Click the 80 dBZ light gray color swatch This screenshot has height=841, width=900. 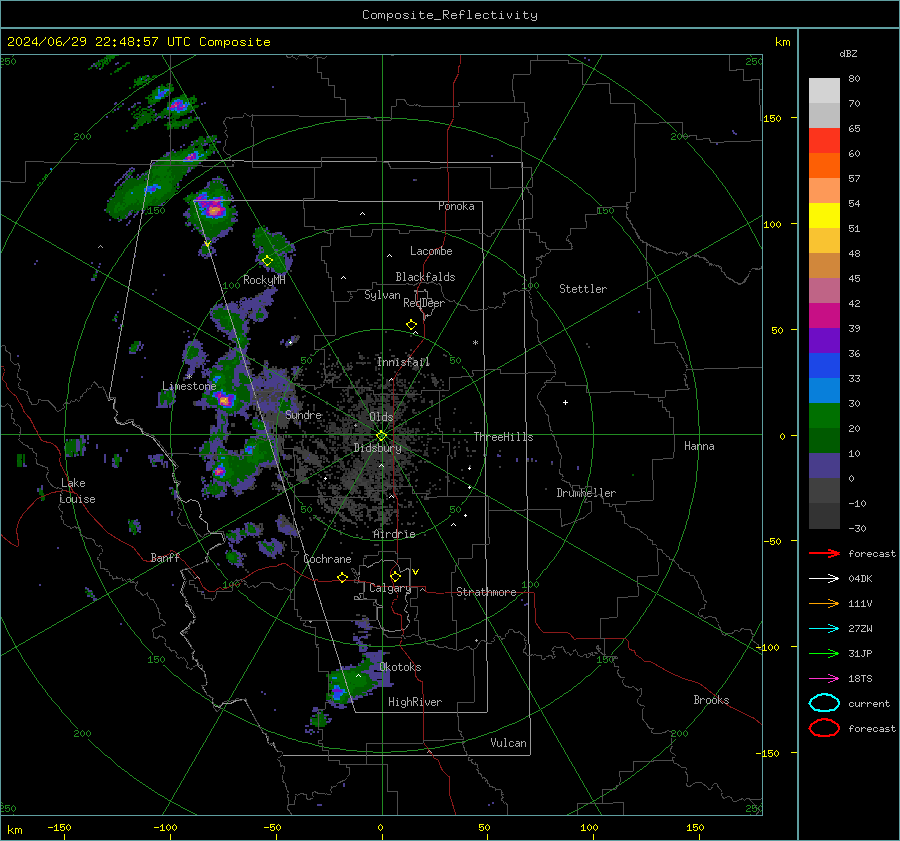(x=824, y=90)
